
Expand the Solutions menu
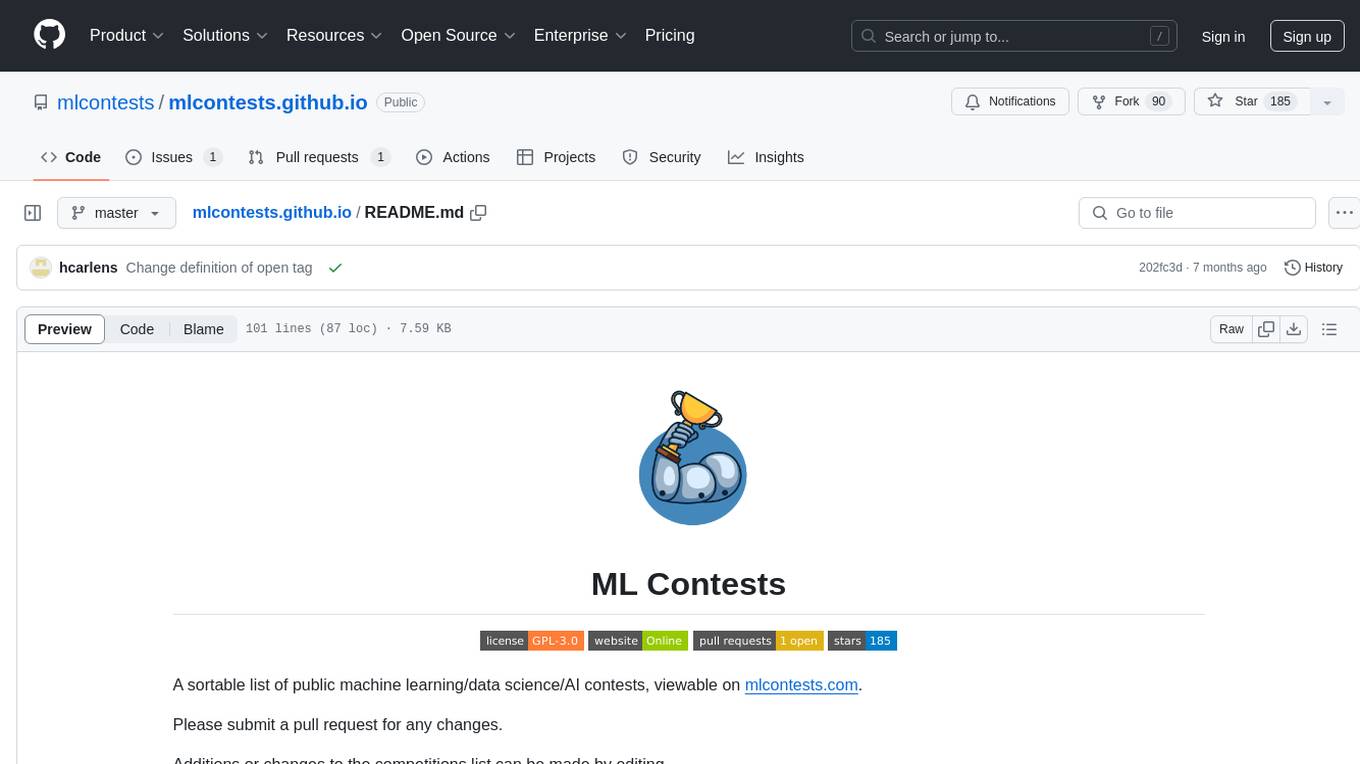point(226,35)
